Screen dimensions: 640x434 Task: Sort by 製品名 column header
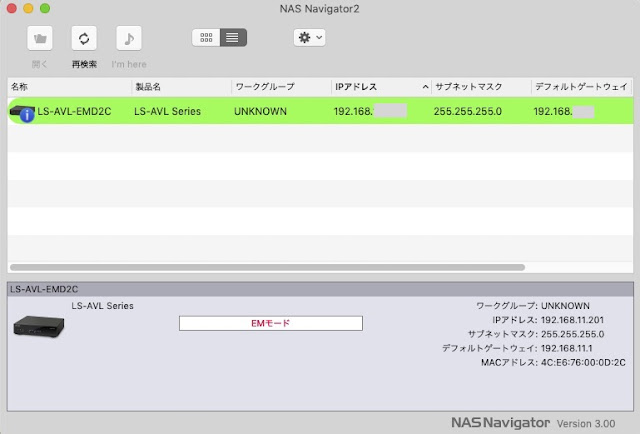(x=182, y=87)
